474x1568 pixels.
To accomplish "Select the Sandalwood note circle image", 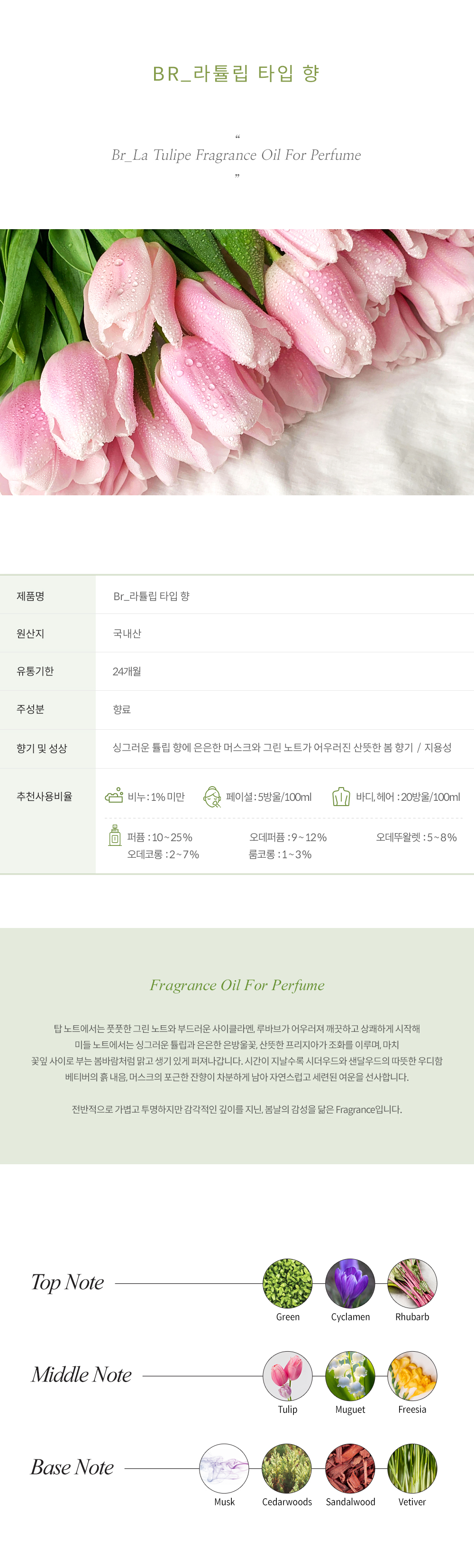I will coord(350,1468).
